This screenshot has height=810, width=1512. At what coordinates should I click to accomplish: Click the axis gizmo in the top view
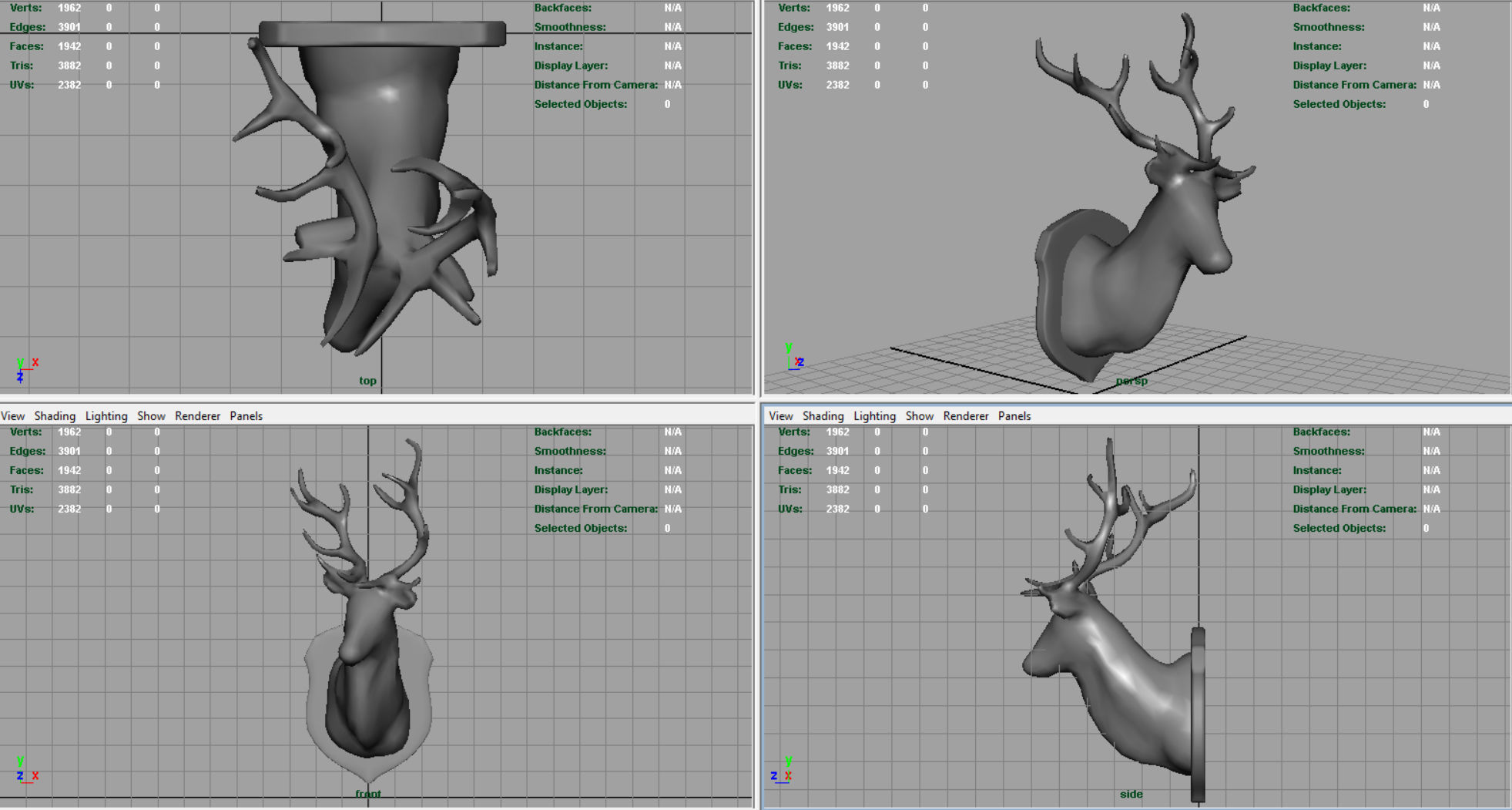click(x=26, y=370)
